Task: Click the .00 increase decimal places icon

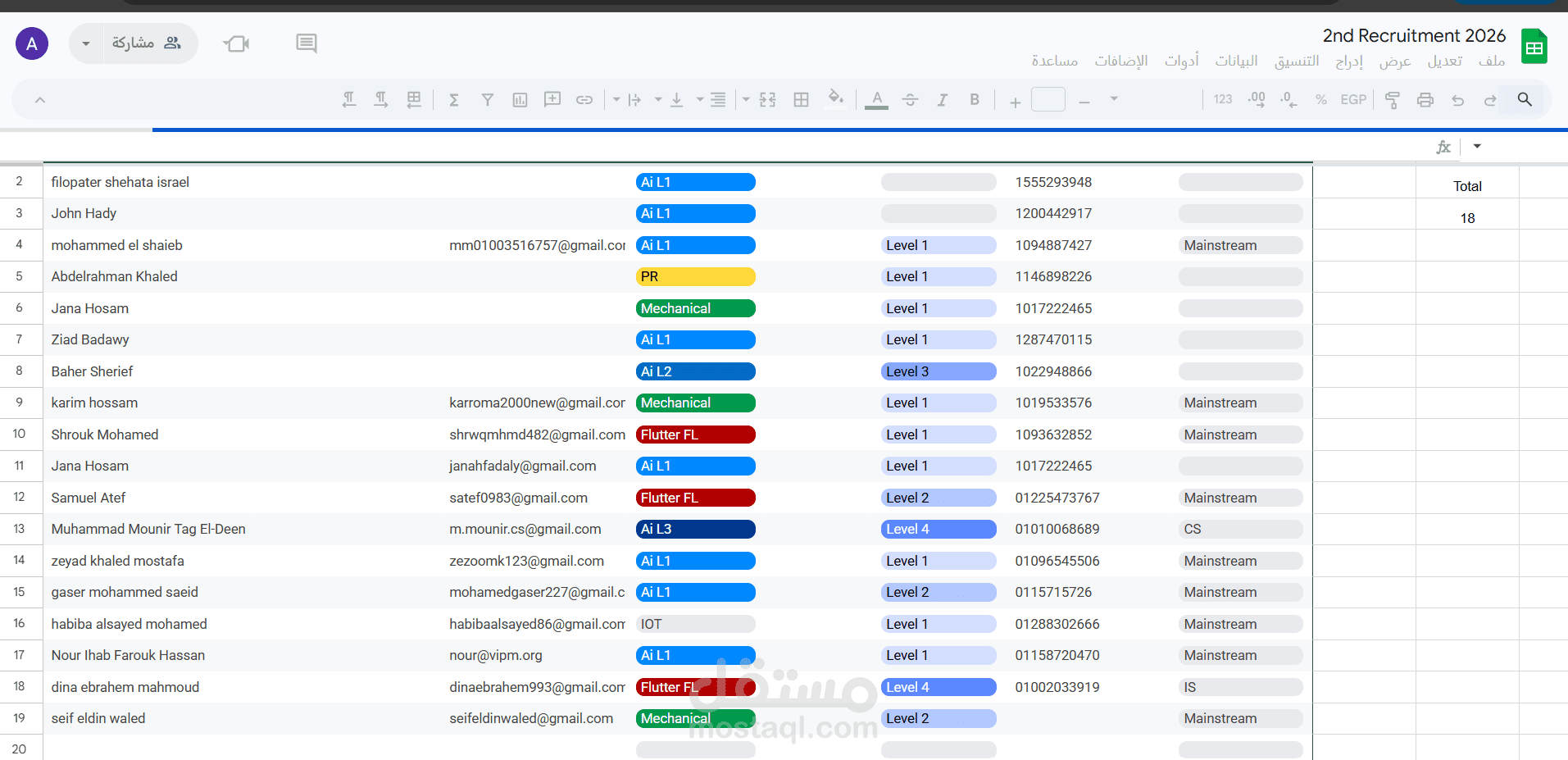Action: 1257,99
